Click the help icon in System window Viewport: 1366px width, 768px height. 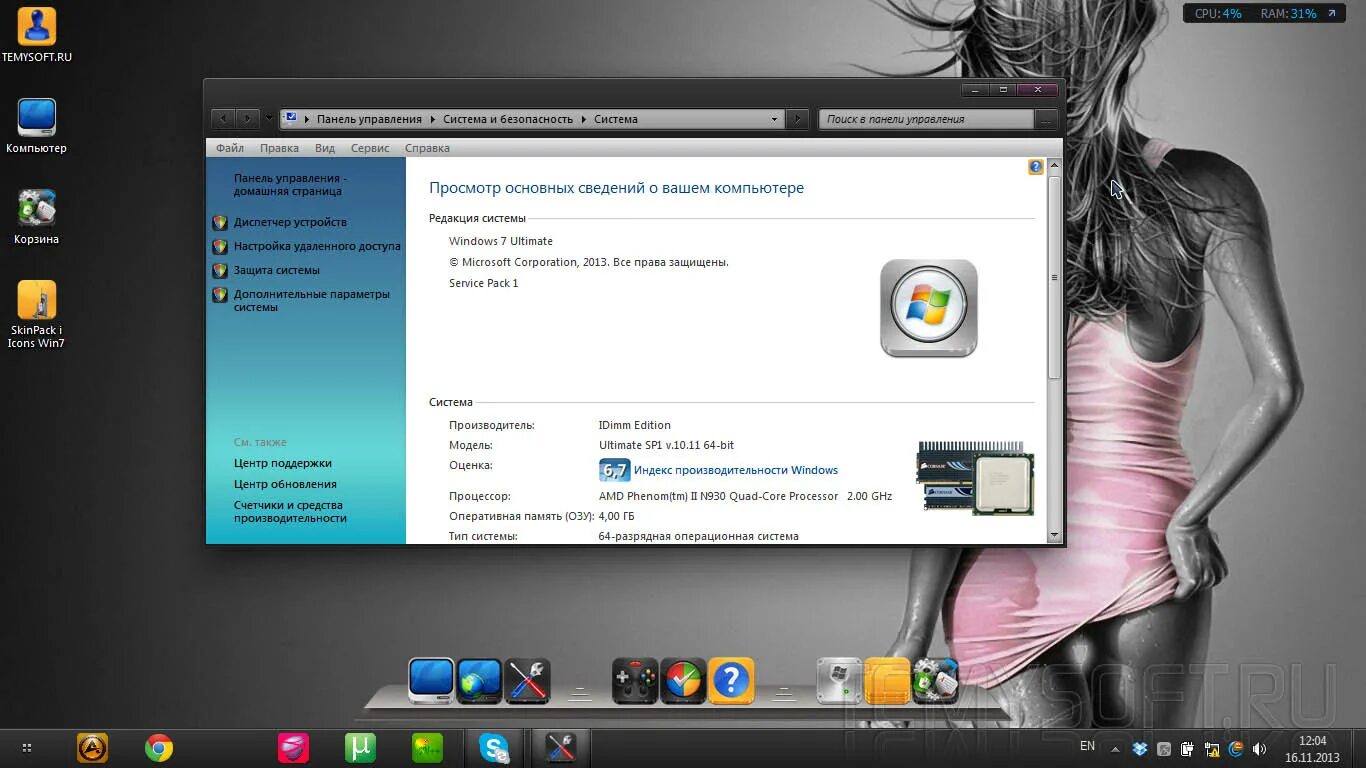(1036, 167)
